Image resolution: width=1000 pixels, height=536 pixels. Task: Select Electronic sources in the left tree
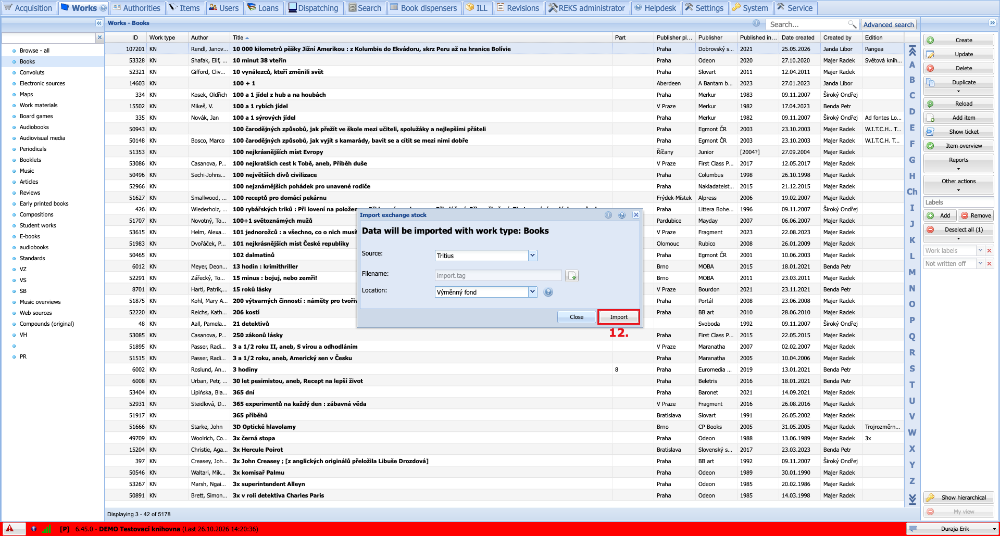tap(42, 83)
